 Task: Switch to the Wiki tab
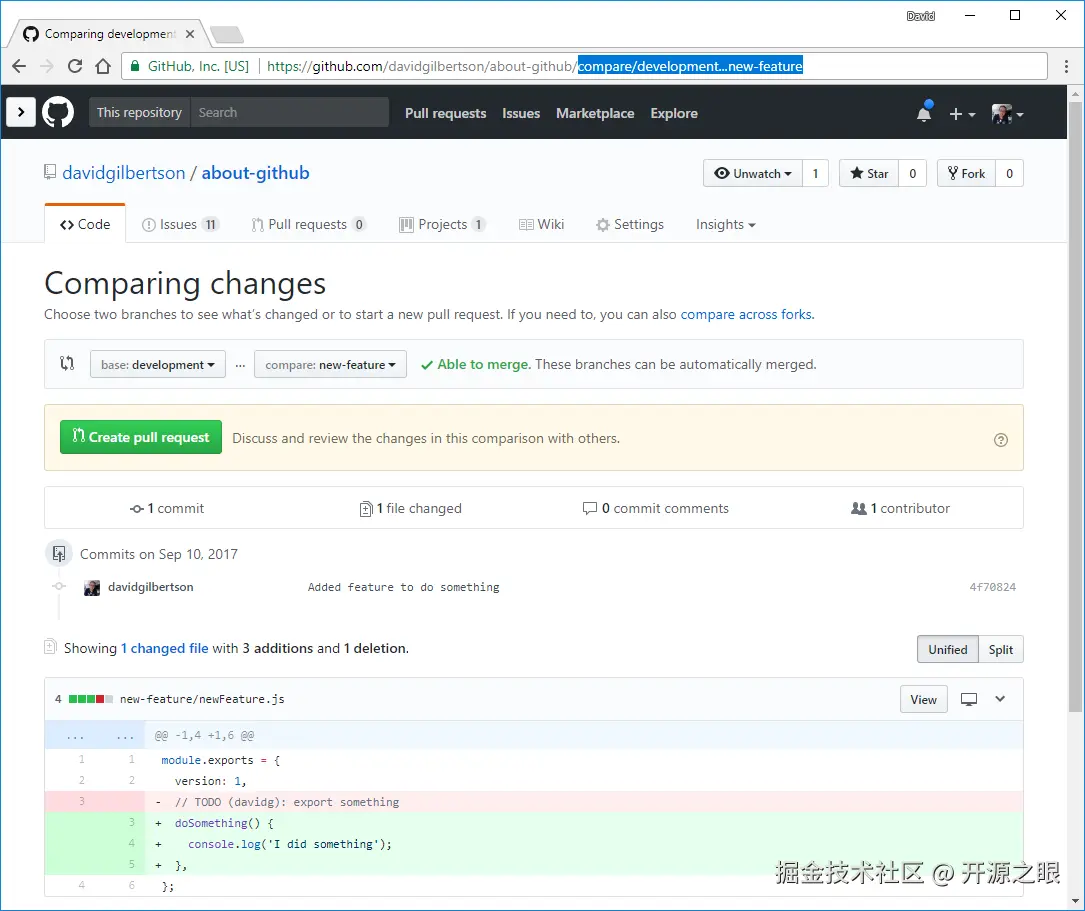[x=541, y=225]
